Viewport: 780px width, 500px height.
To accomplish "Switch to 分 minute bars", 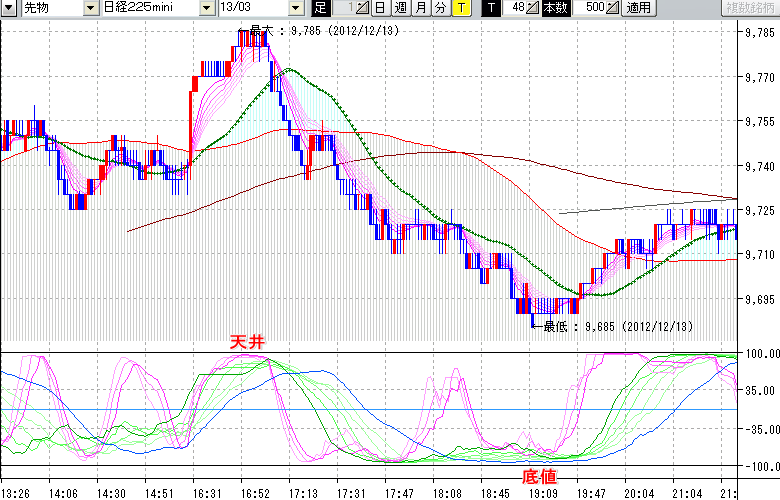I will (x=440, y=8).
